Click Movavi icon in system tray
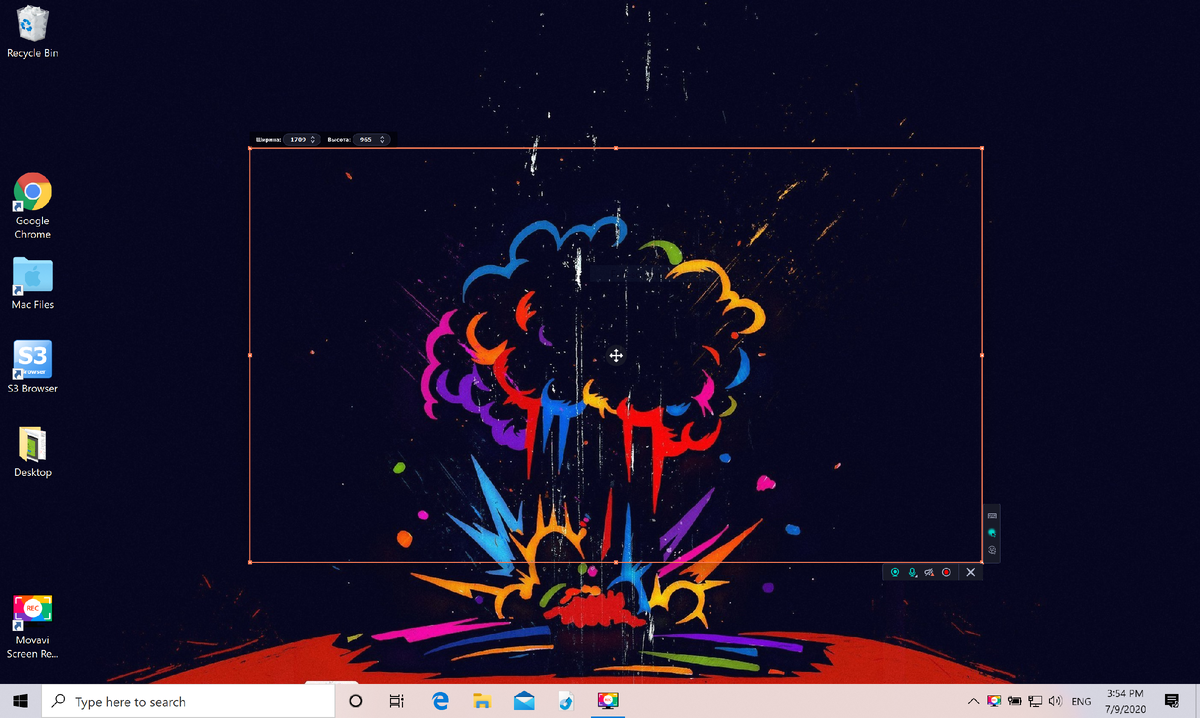The height and width of the screenshot is (718, 1200). pyautogui.click(x=994, y=702)
